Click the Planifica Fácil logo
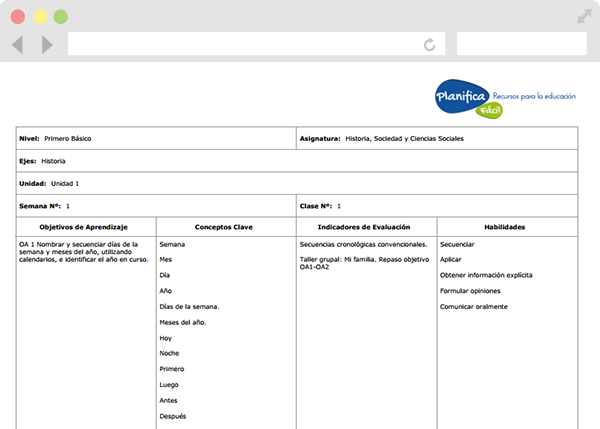 click(468, 99)
